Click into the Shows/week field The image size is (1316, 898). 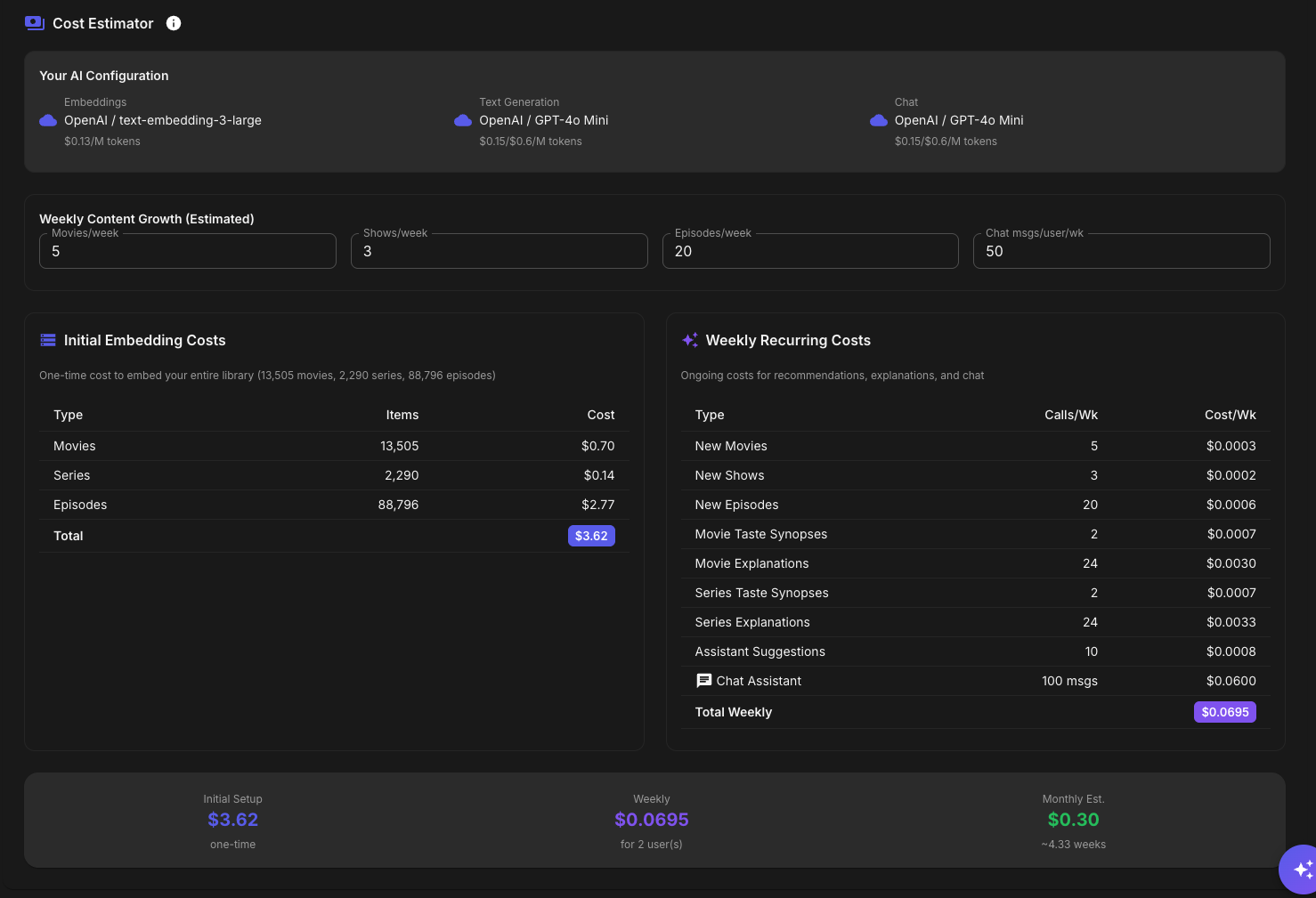pyautogui.click(x=499, y=252)
